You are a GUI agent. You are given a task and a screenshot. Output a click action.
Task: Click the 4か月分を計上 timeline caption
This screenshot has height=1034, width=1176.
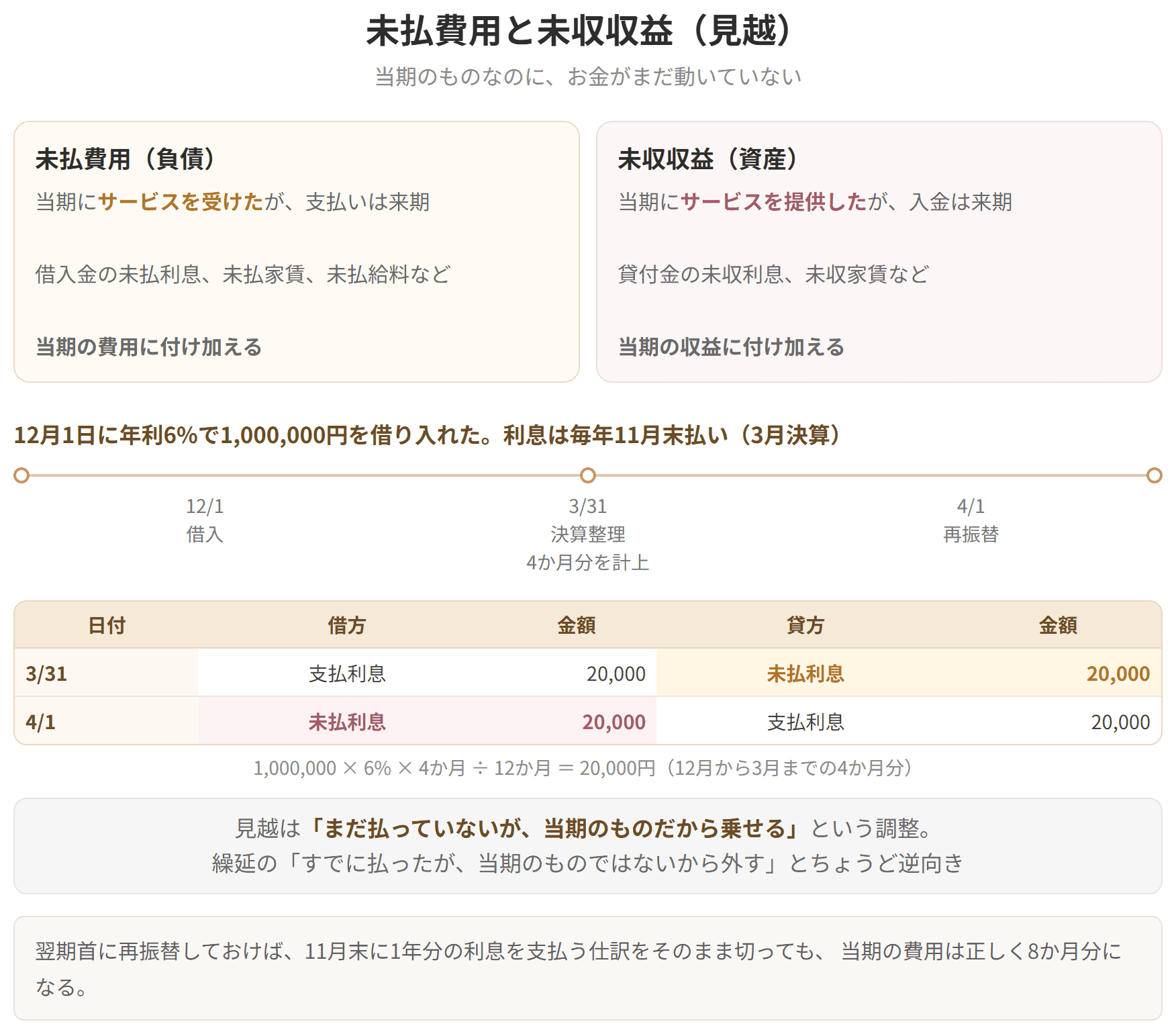click(588, 563)
